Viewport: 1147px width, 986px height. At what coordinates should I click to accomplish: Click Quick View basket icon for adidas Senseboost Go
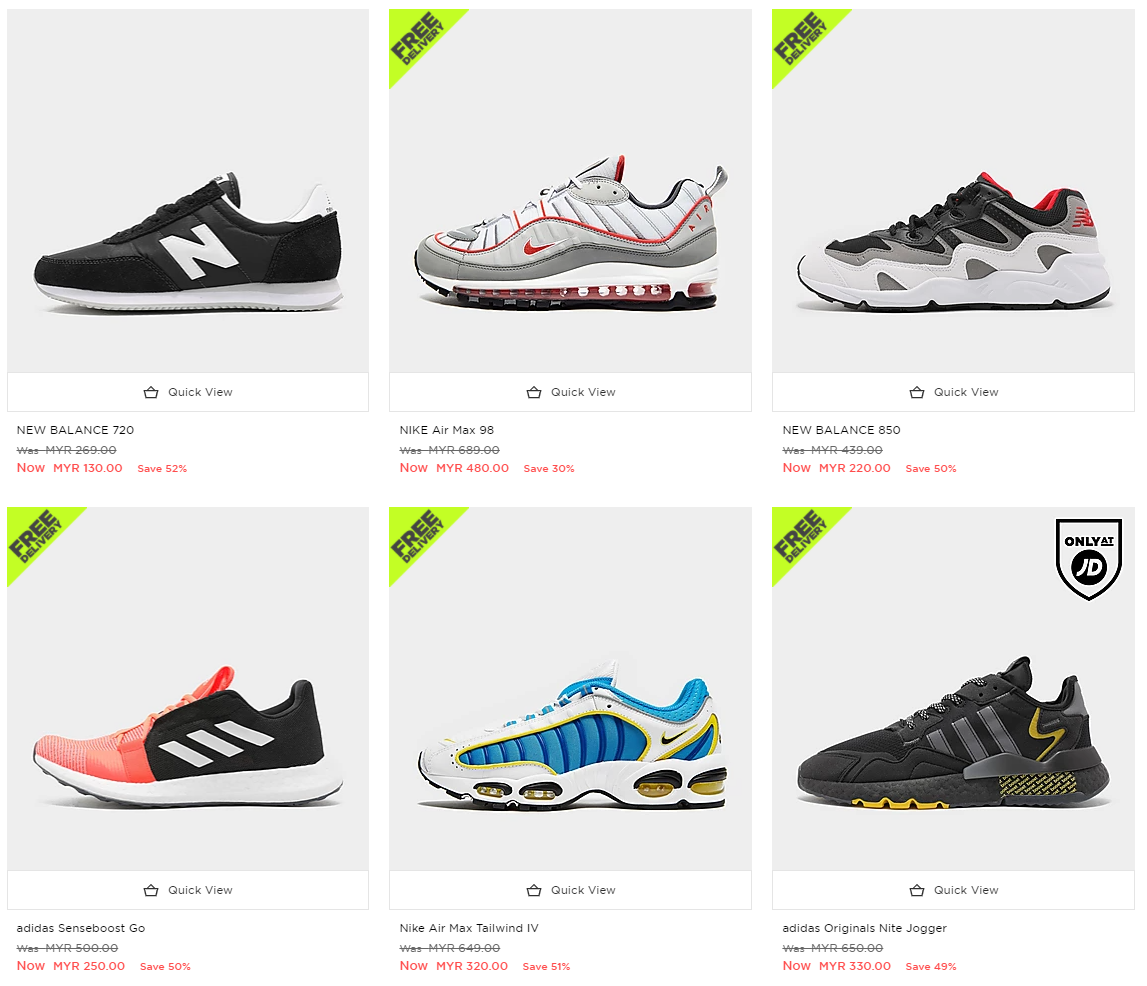[x=151, y=890]
